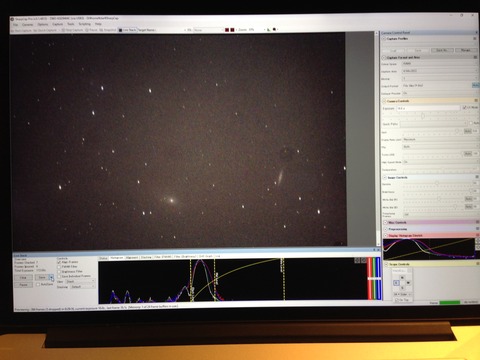Screen dimensions: 480x360
Task: Toggle Save Individual Frames checkbox
Action: point(59,276)
